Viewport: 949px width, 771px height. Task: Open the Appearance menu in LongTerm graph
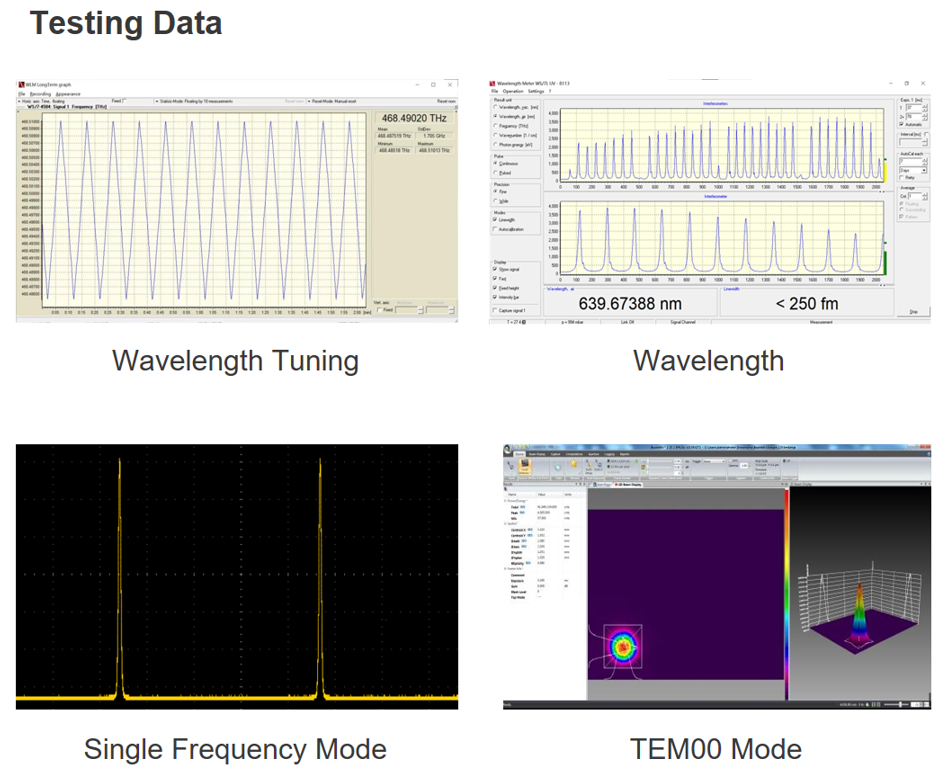(x=68, y=93)
